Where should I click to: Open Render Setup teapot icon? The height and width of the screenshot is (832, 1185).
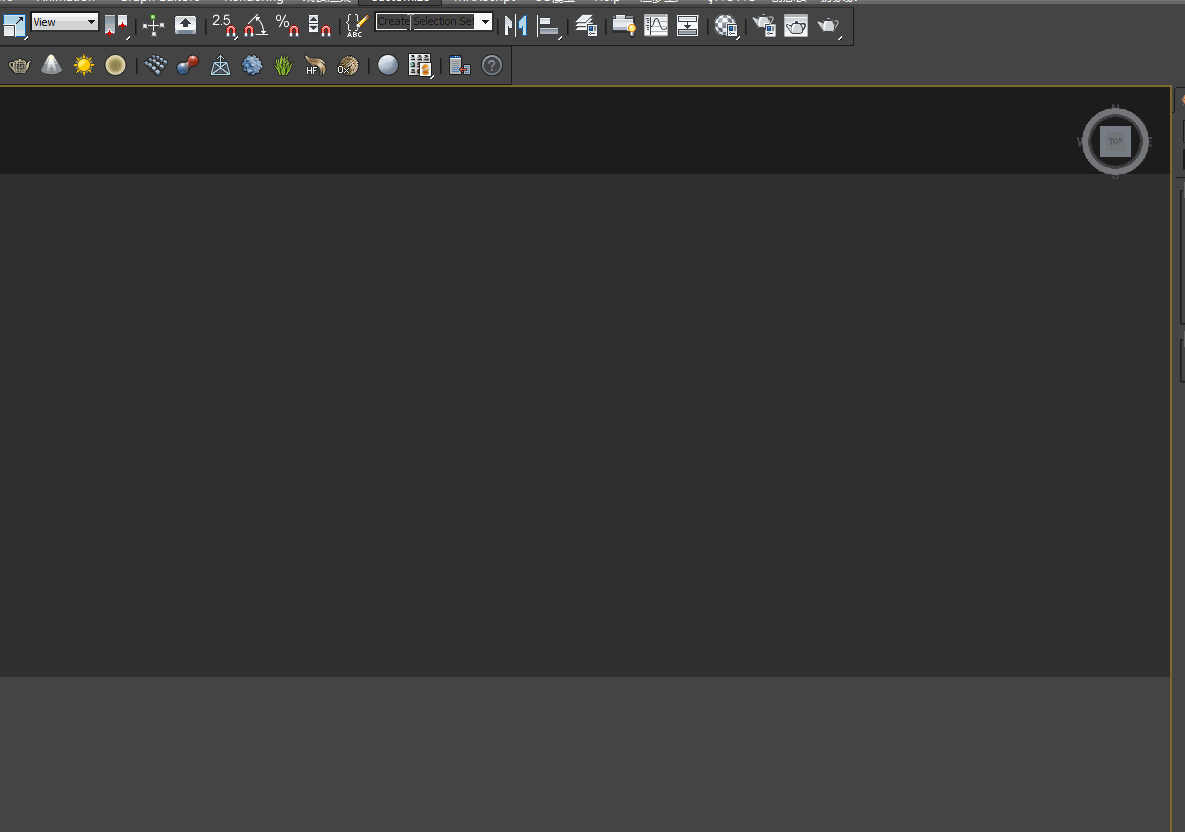click(764, 26)
